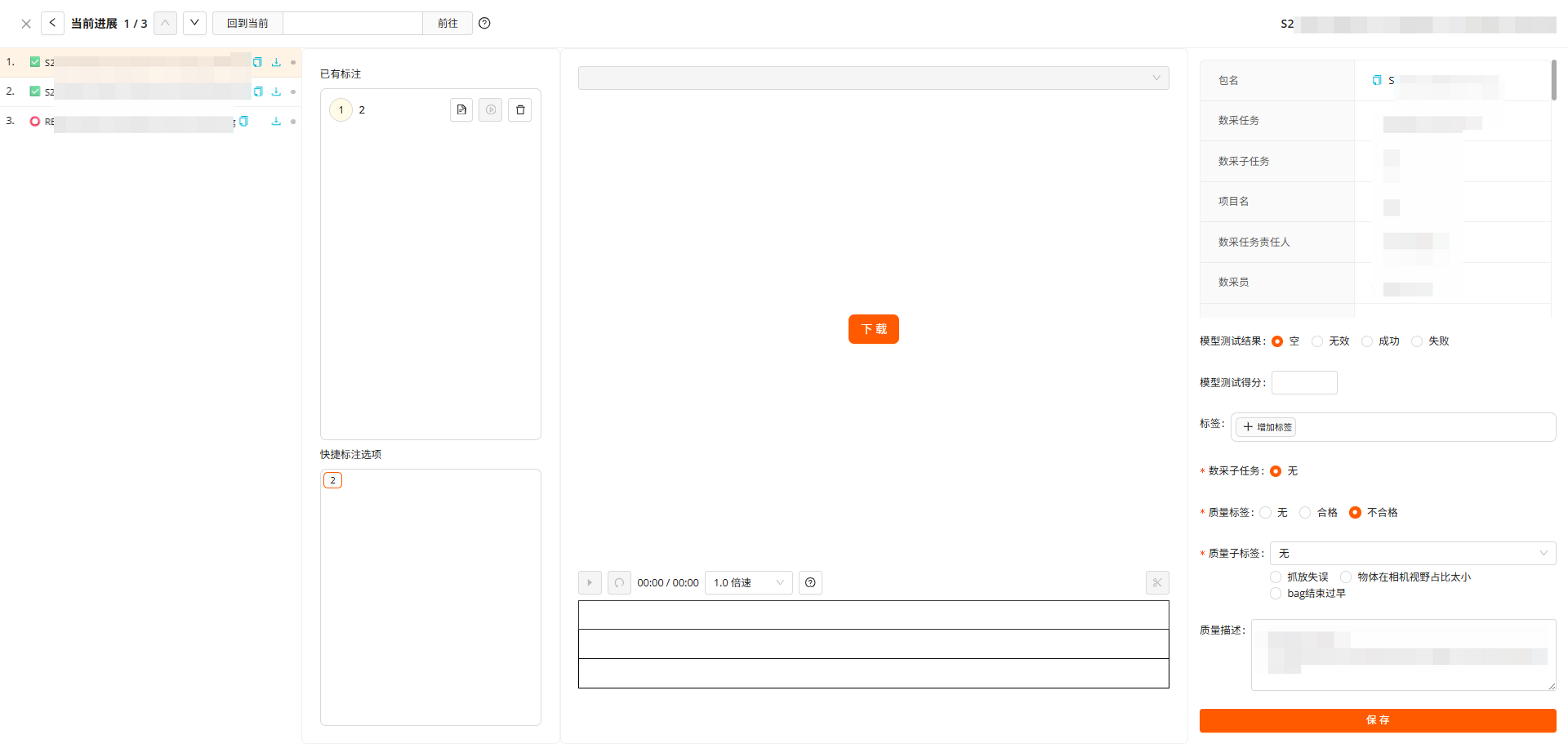The image size is (1568, 744).
Task: Click the replay loop icon
Action: [x=619, y=583]
